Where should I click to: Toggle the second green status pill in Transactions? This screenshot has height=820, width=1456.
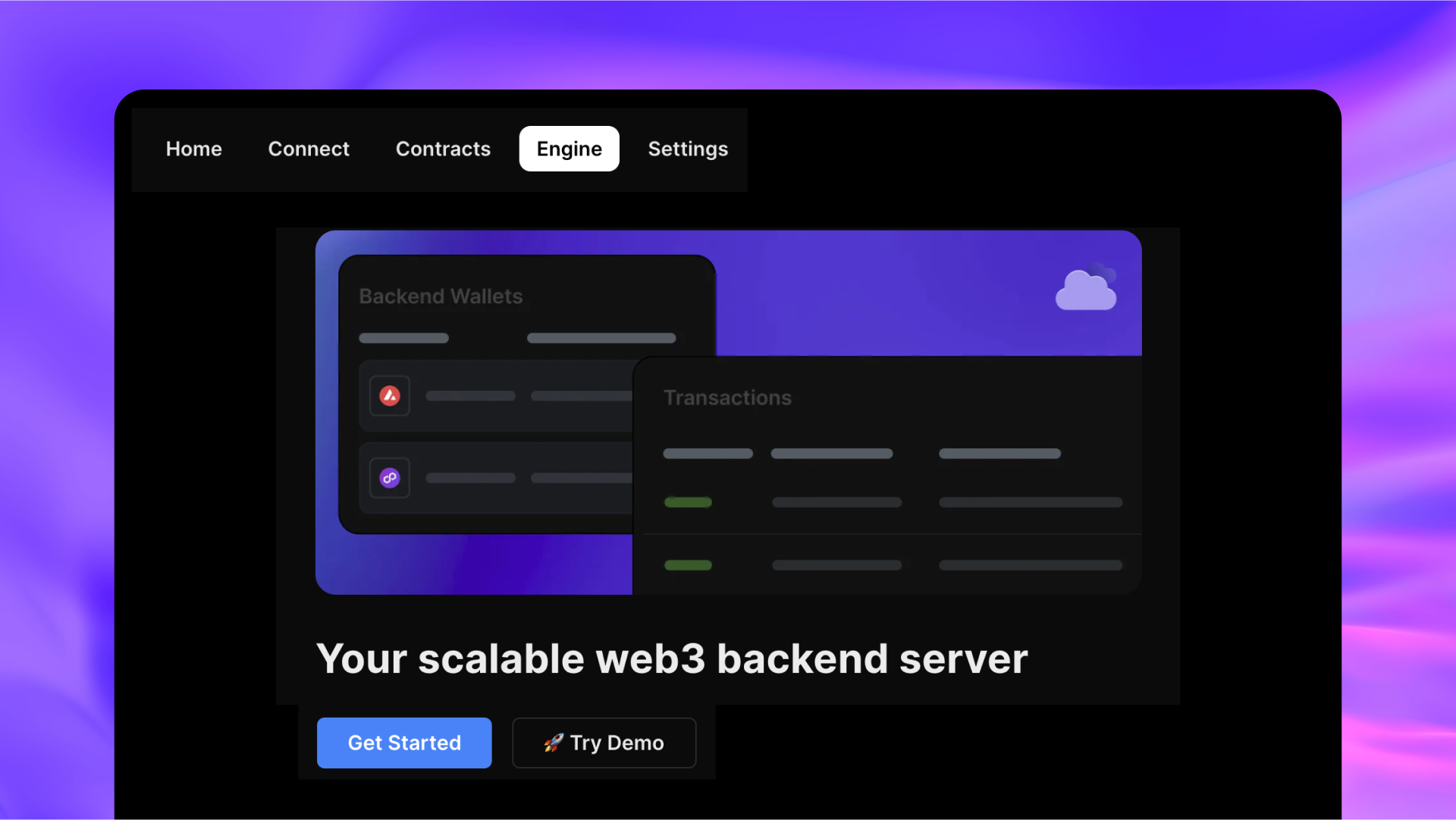[x=687, y=565]
